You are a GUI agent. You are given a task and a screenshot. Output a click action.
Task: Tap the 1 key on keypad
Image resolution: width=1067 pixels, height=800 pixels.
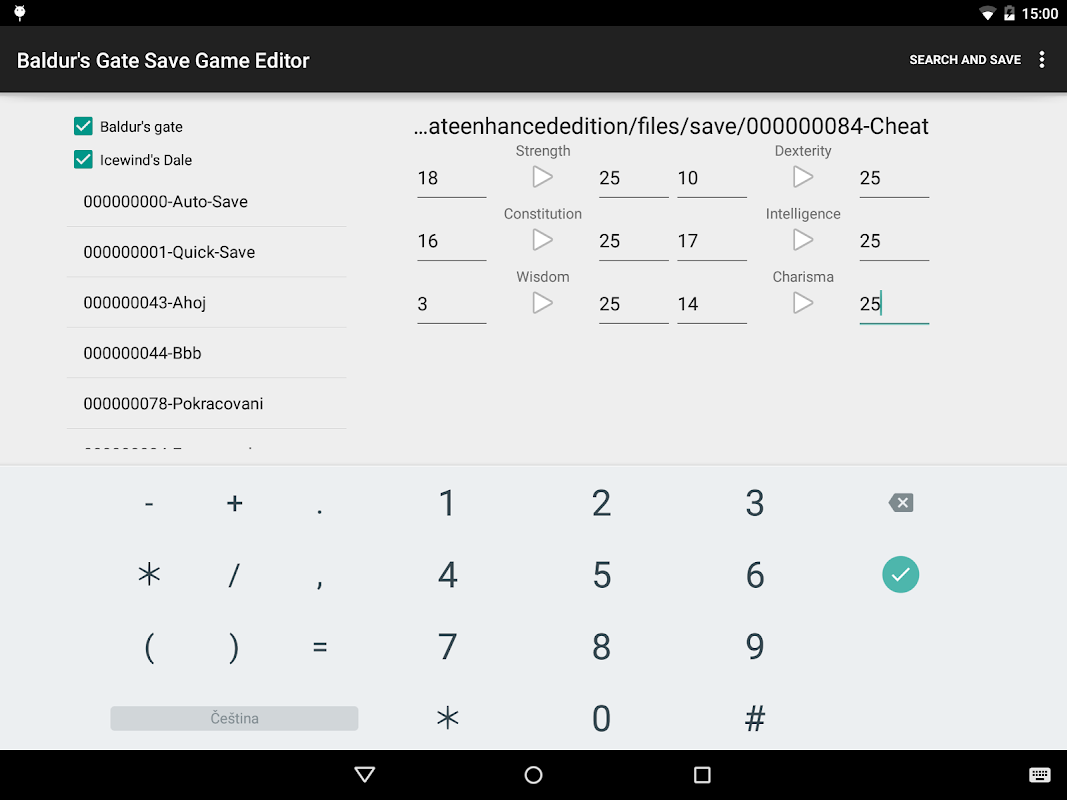coord(447,503)
